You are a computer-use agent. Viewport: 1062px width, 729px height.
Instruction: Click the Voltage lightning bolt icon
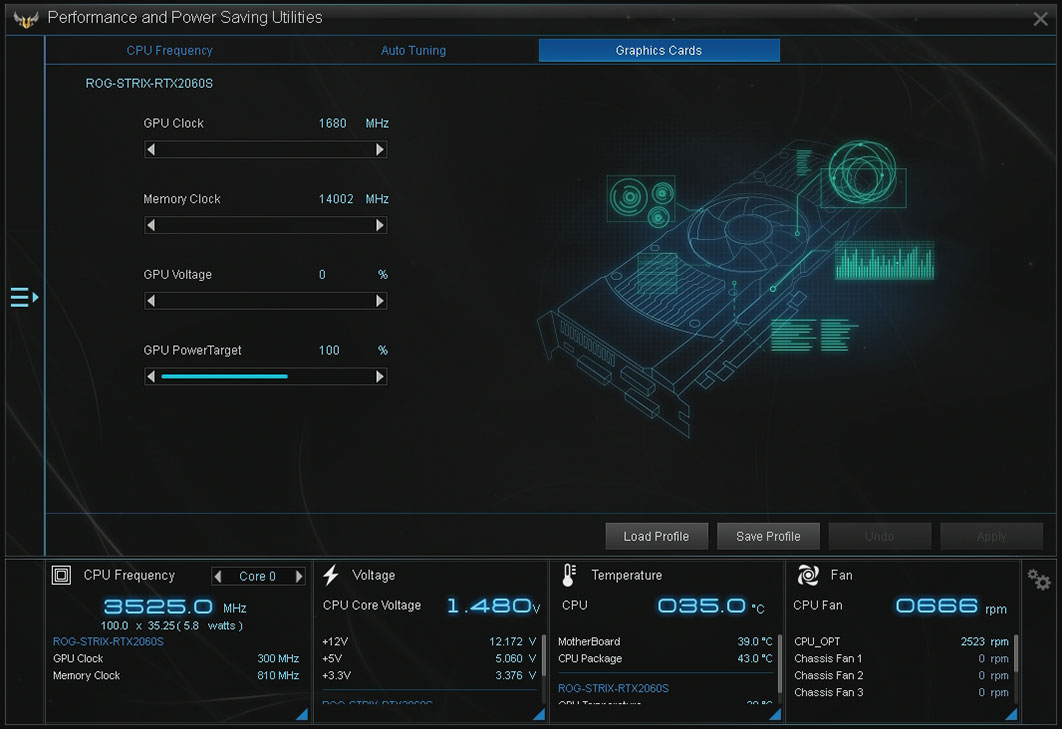[x=331, y=575]
